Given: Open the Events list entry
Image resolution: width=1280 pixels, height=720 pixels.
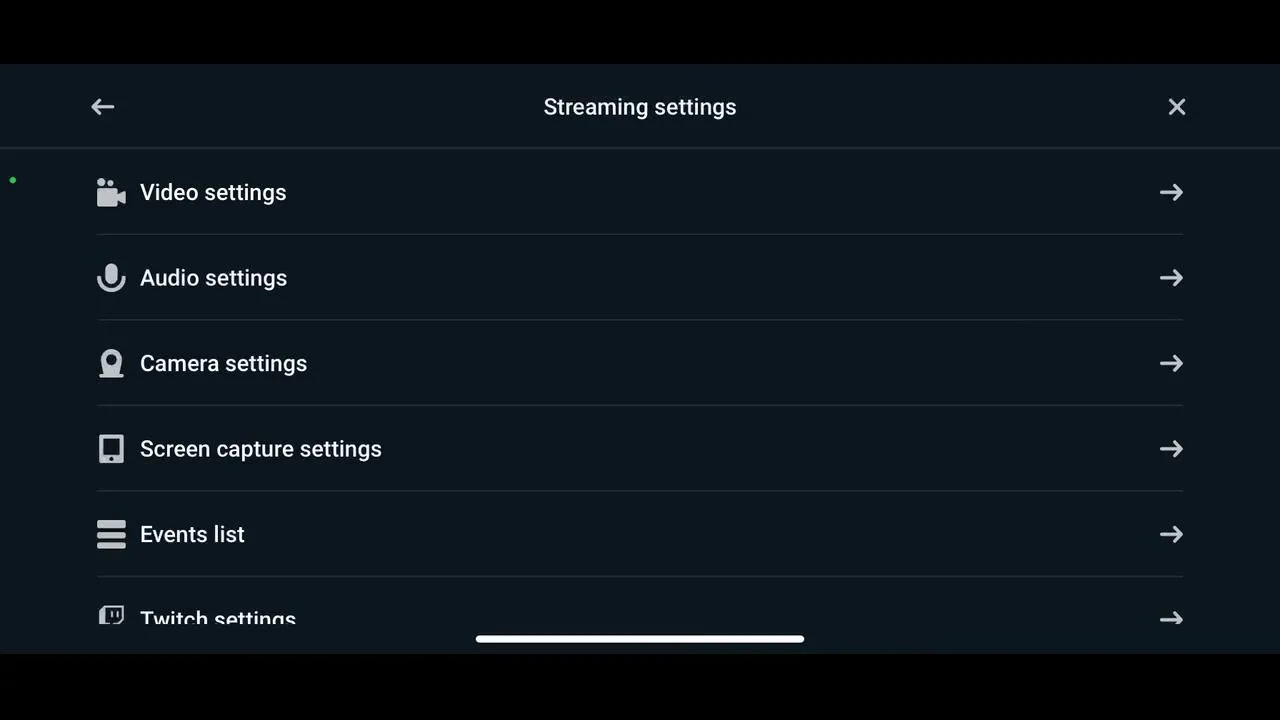Looking at the screenshot, I should 640,534.
